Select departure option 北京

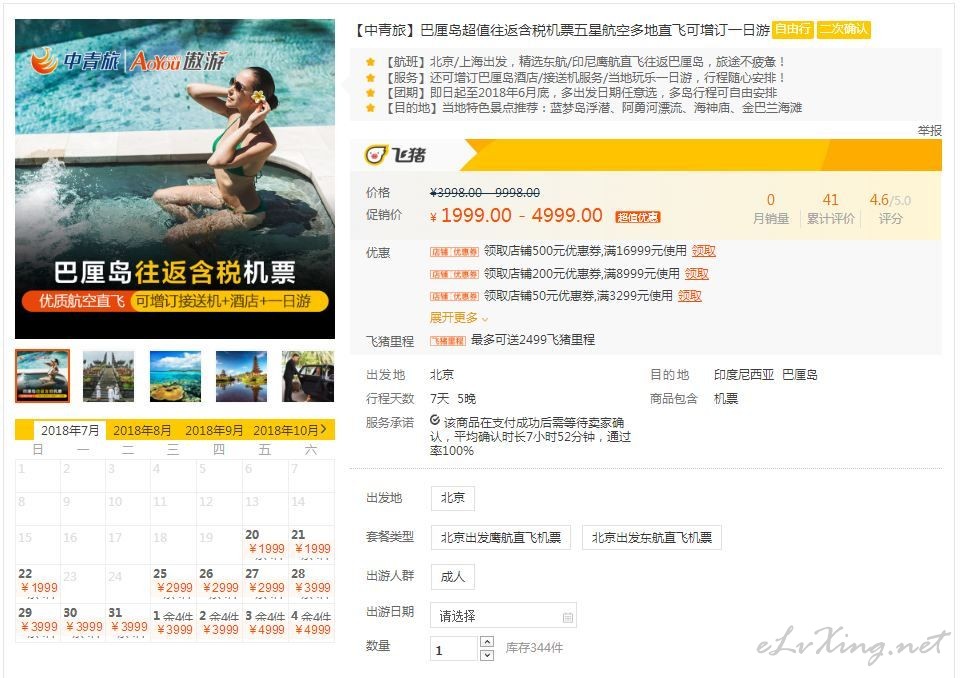click(x=452, y=498)
